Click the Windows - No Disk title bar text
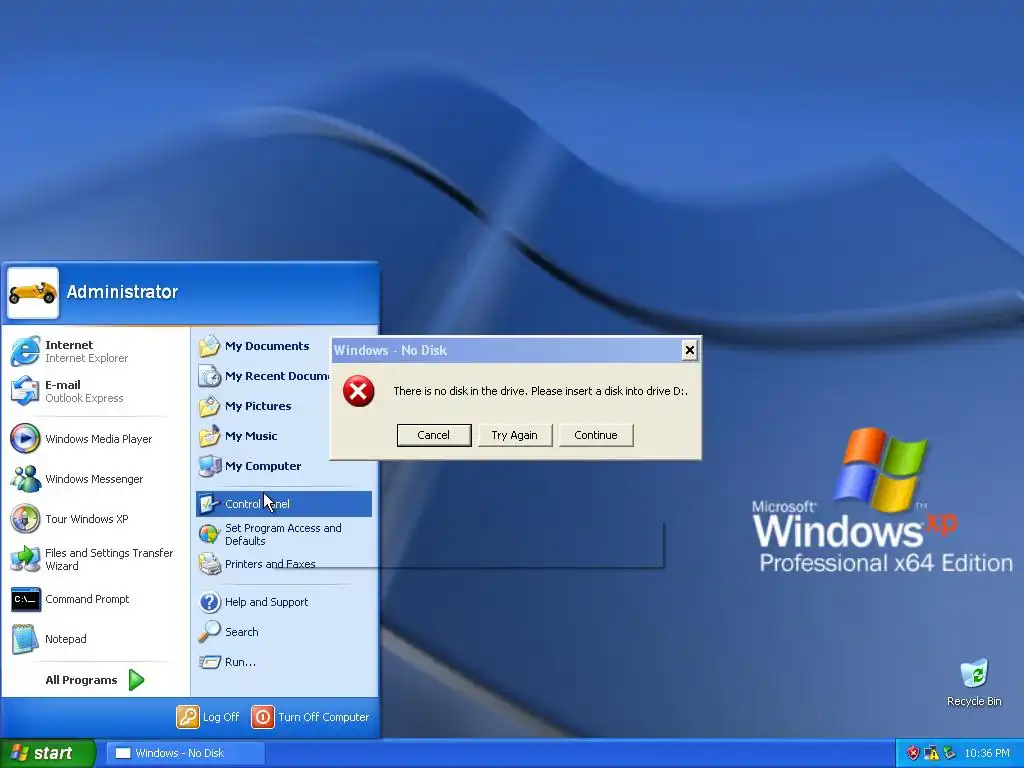The width and height of the screenshot is (1024, 768). point(390,350)
